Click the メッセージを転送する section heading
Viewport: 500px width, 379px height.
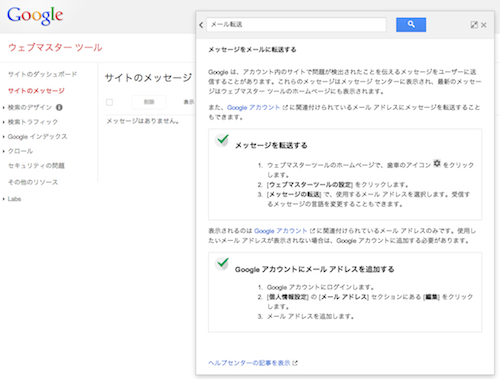271,145
